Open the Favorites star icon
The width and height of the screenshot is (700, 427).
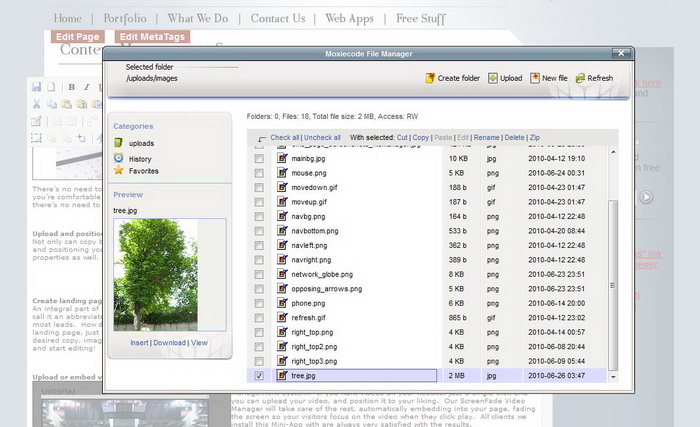(119, 171)
